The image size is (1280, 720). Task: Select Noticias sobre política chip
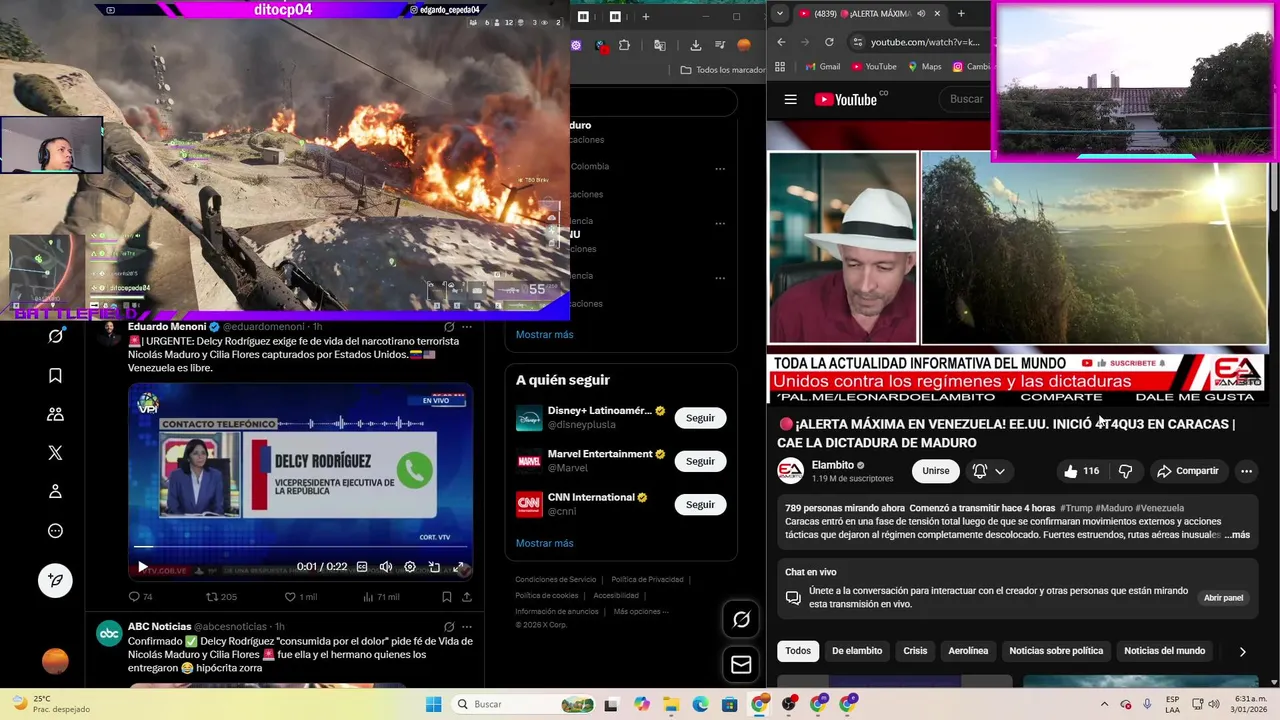pyautogui.click(x=1056, y=651)
